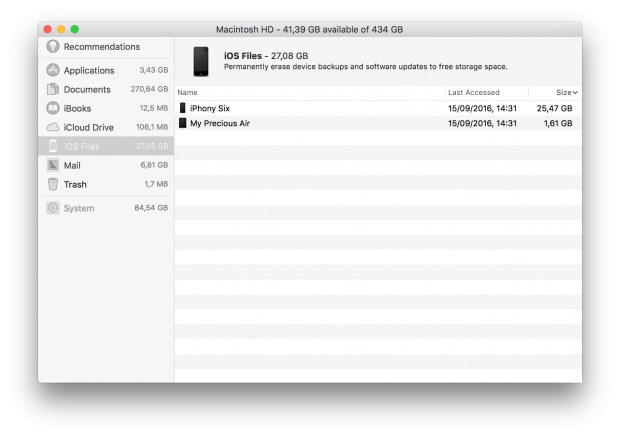The image size is (620, 437).
Task: Select Mail in the sidebar
Action: (106, 165)
